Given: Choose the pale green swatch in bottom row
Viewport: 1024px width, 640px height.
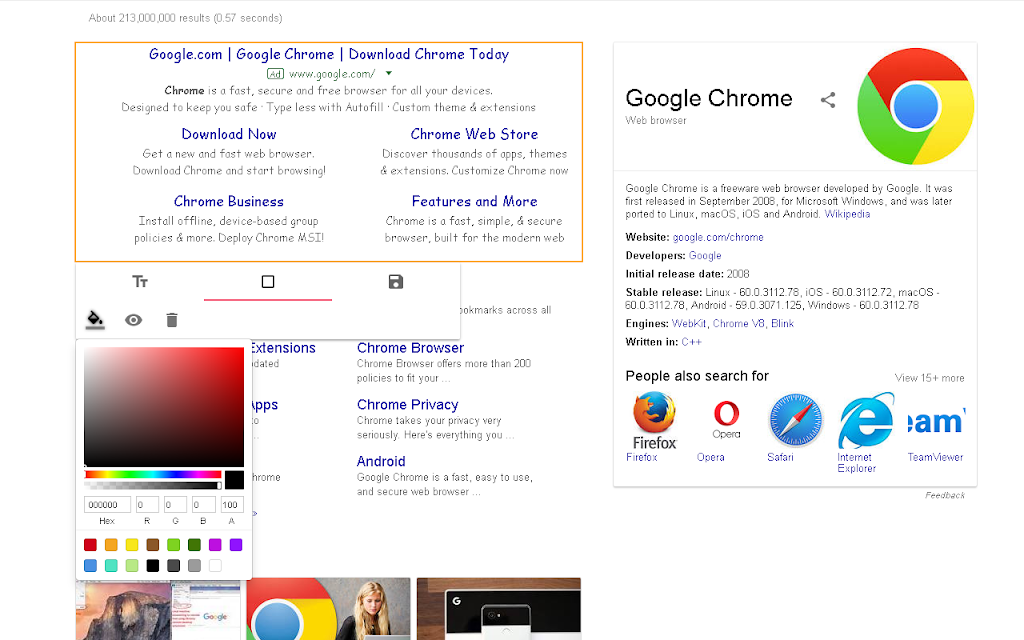Looking at the screenshot, I should point(132,566).
